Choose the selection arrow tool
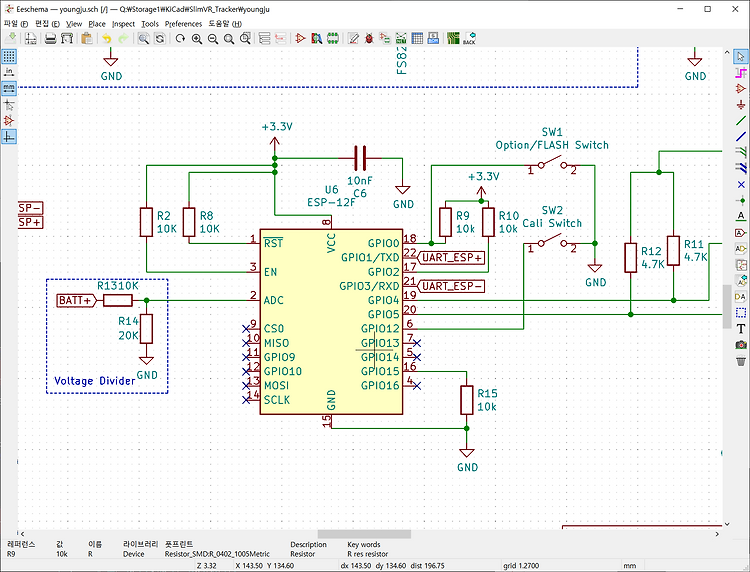Screen dimensions: 750x572 740,56
